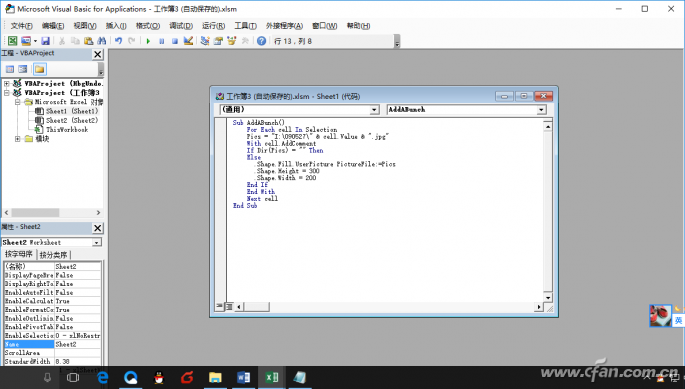Pause execution with the Break icon
This screenshot has width=685, height=389.
(x=162, y=41)
